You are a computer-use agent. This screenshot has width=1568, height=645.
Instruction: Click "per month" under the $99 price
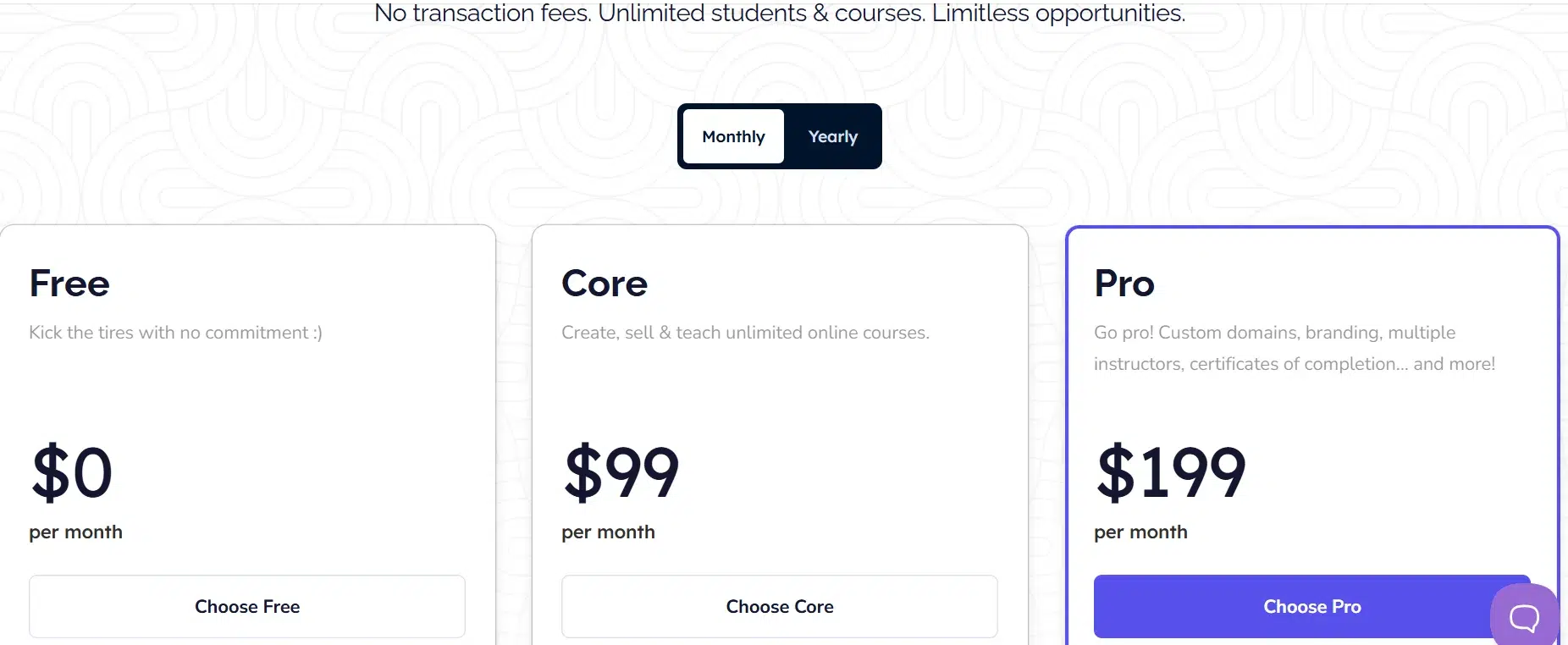tap(608, 532)
